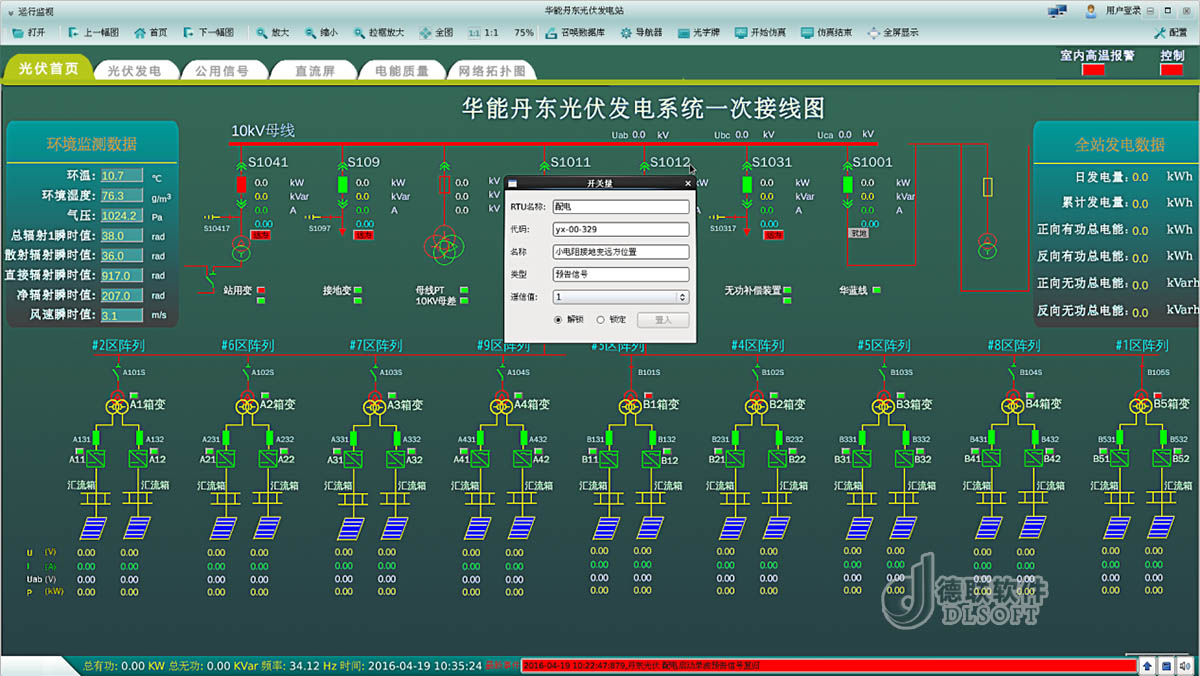The height and width of the screenshot is (676, 1200).
Task: Click the 代码 field containing yx-00-329
Action: [621, 229]
